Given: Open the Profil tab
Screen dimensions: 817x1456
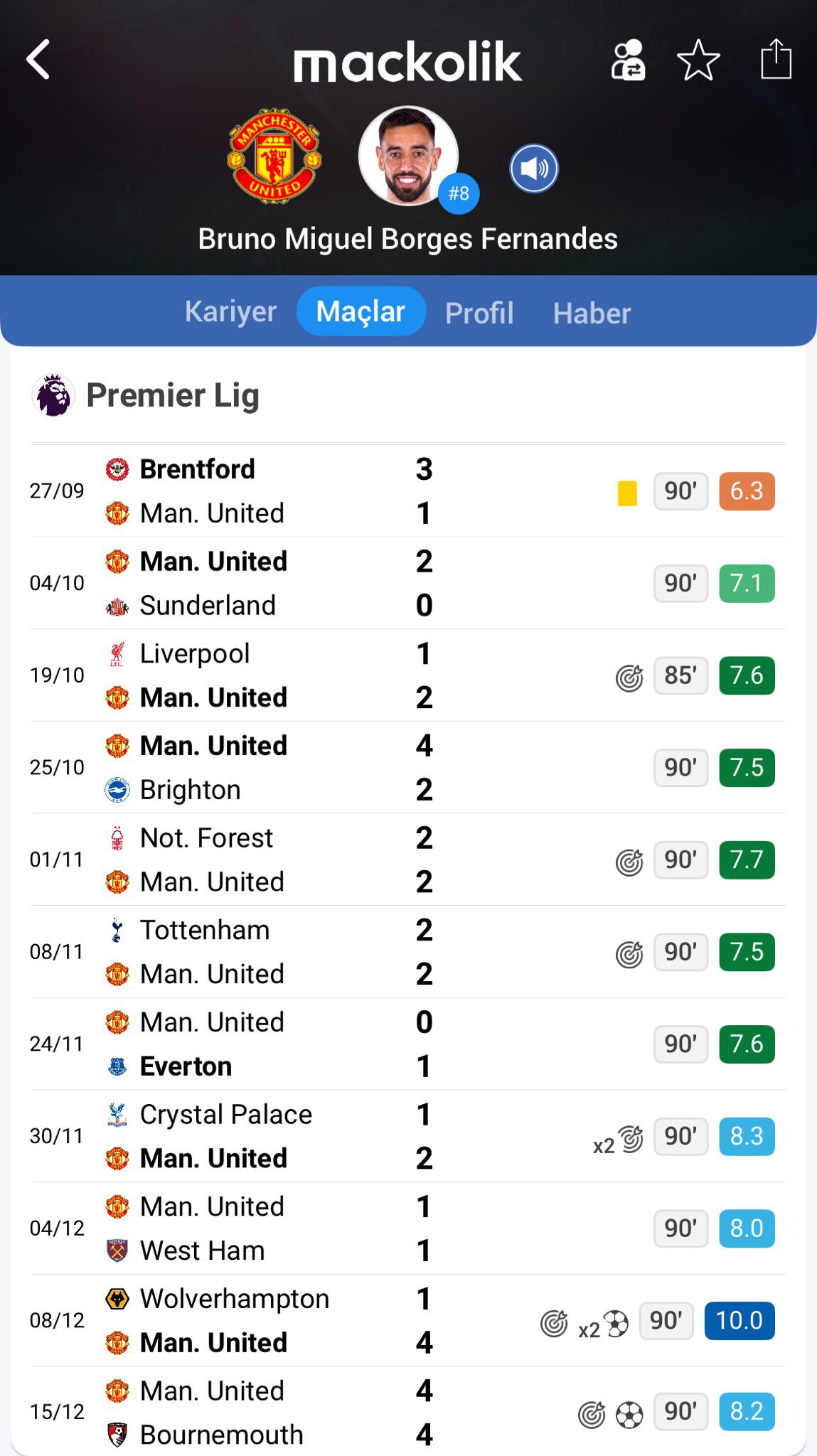Looking at the screenshot, I should click(x=479, y=313).
